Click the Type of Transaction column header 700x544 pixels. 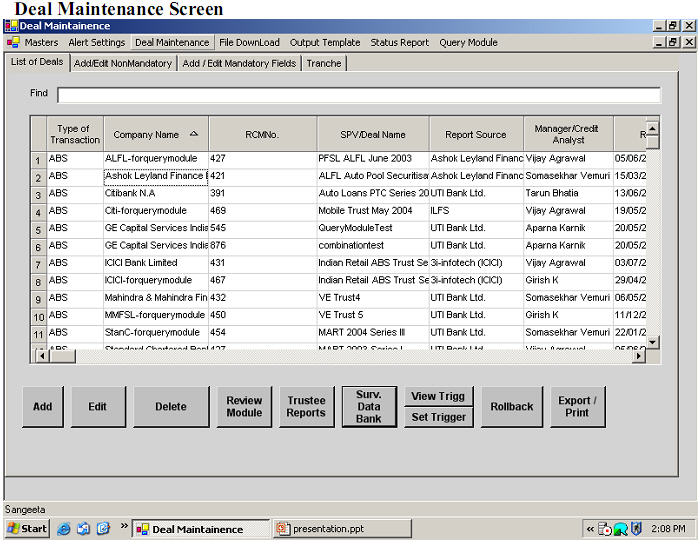coord(75,134)
